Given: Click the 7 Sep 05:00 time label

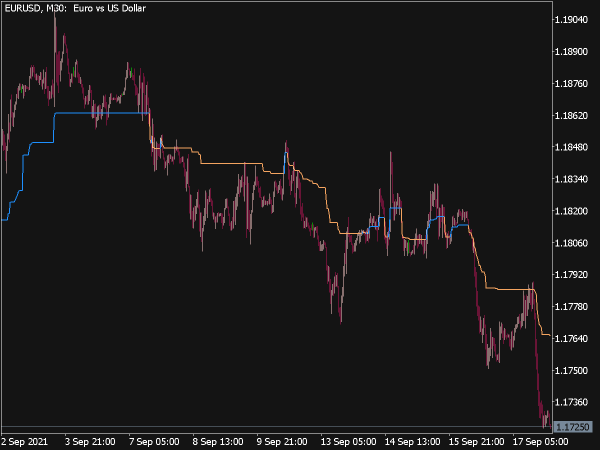Looking at the screenshot, I should pyautogui.click(x=154, y=442).
